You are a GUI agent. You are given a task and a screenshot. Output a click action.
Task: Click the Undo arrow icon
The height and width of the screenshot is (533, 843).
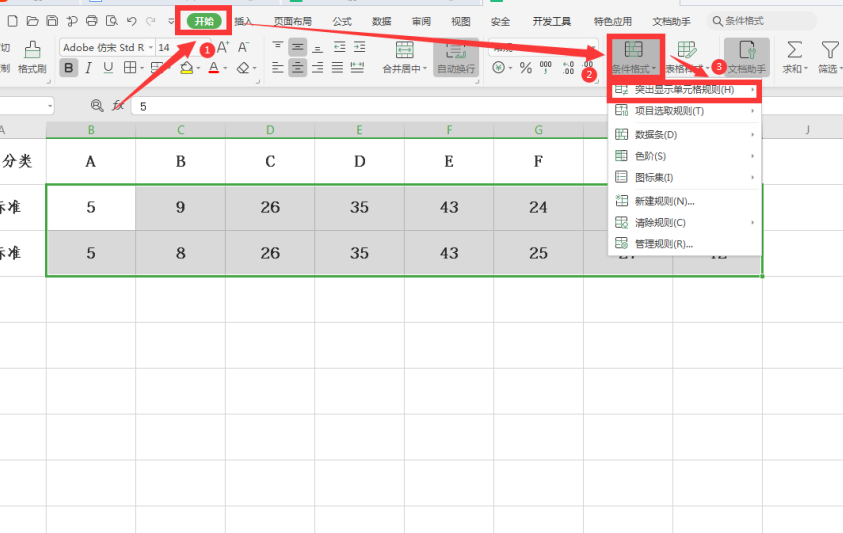[132, 21]
